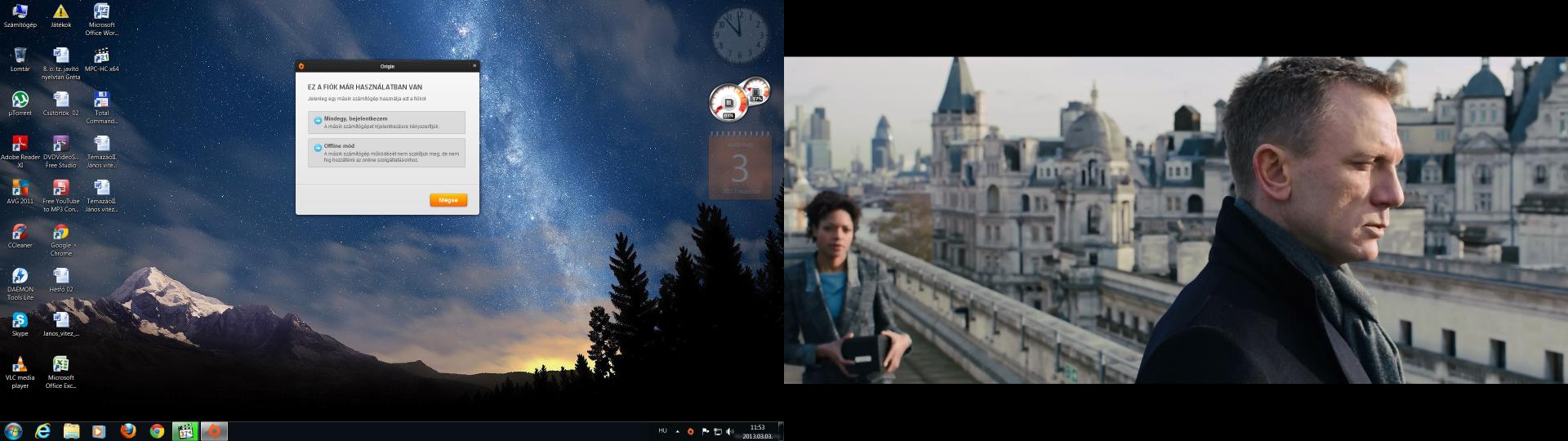Image resolution: width=1568 pixels, height=441 pixels.
Task: Close the Origin dialog with the X
Action: (474, 66)
